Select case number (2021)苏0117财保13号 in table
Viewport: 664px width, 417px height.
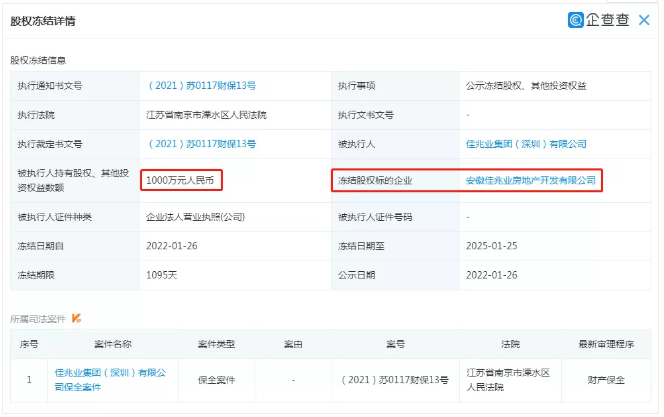pyautogui.click(x=395, y=380)
